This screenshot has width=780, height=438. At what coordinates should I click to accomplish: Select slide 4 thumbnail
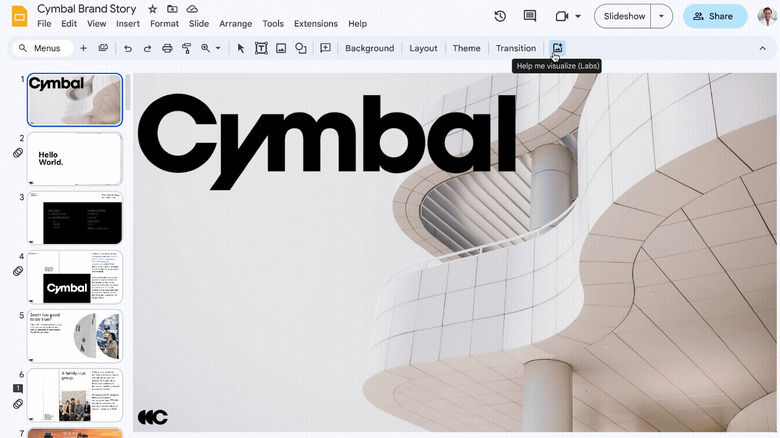pyautogui.click(x=75, y=277)
